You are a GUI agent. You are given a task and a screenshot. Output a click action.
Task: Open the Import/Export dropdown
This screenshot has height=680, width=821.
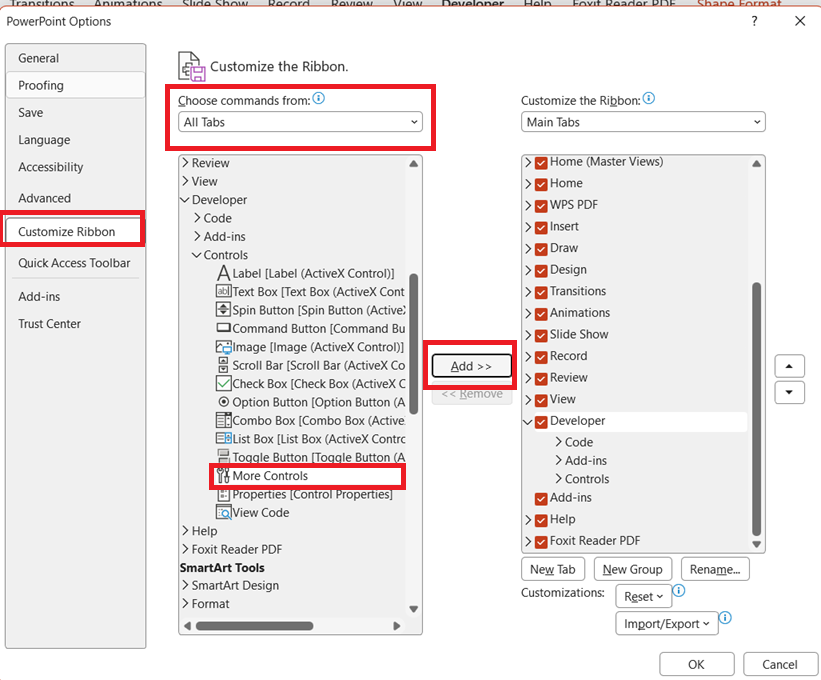click(x=667, y=623)
